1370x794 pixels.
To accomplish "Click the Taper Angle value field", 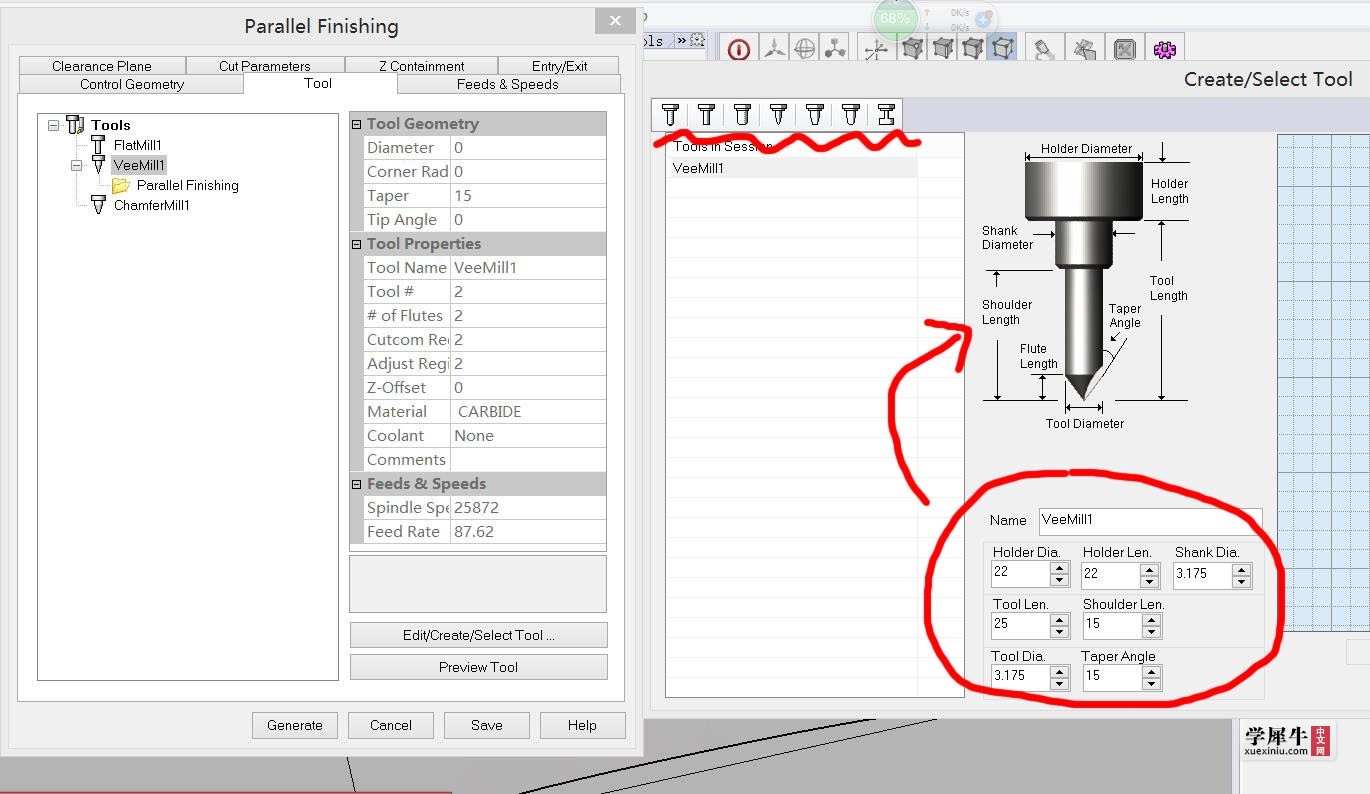I will click(1111, 677).
